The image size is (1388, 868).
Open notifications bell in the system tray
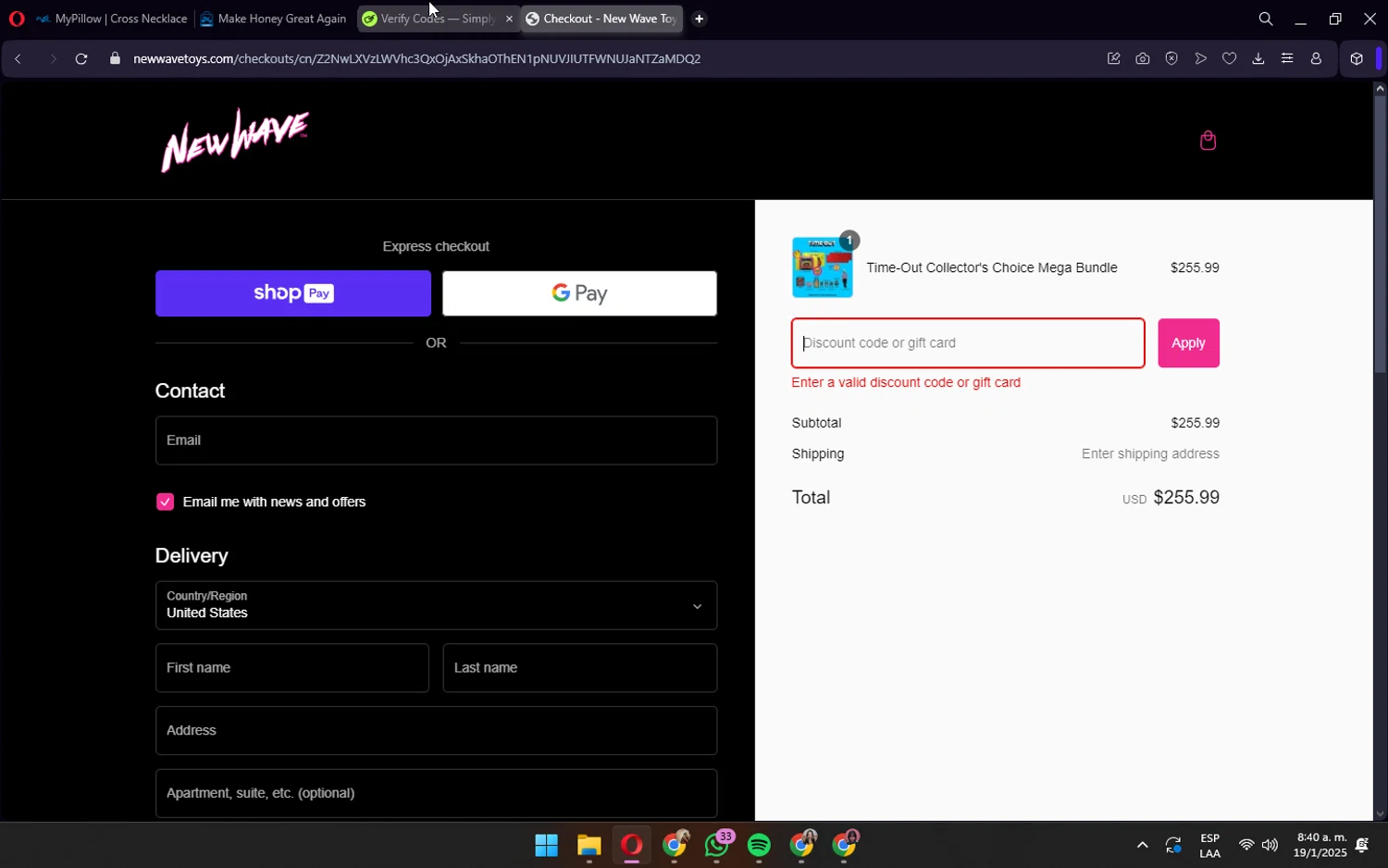tap(1362, 845)
